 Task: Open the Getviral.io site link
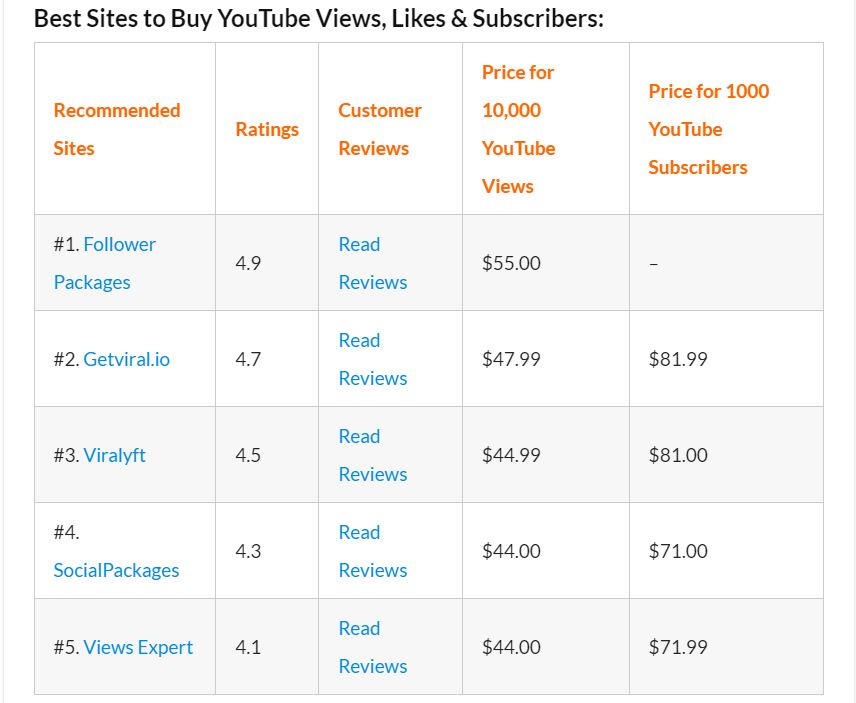coord(126,359)
